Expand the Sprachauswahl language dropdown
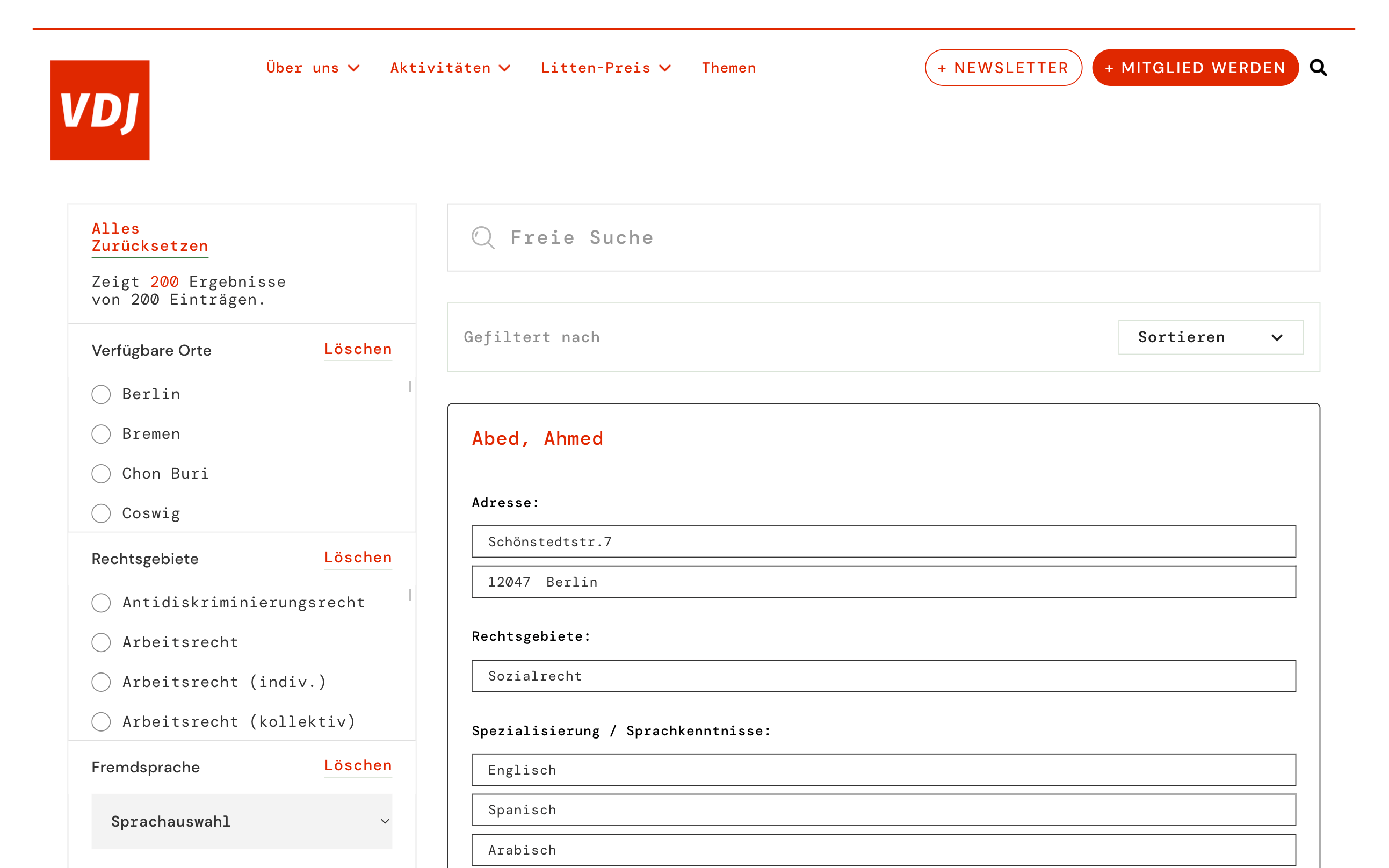Screen dimensions: 1389x868 click(x=241, y=821)
